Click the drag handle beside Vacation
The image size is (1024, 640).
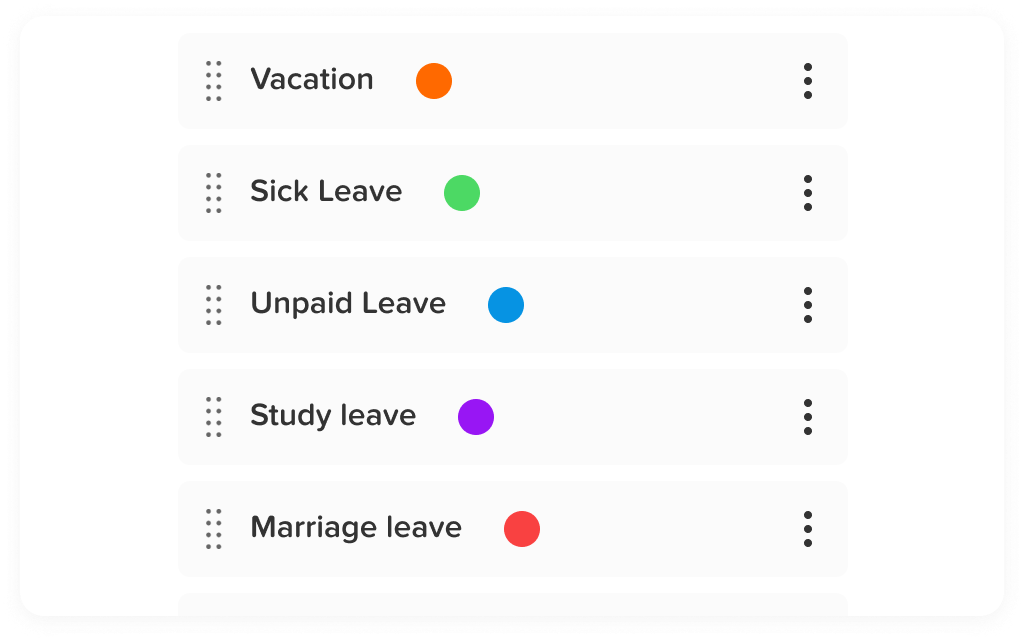coord(213,81)
